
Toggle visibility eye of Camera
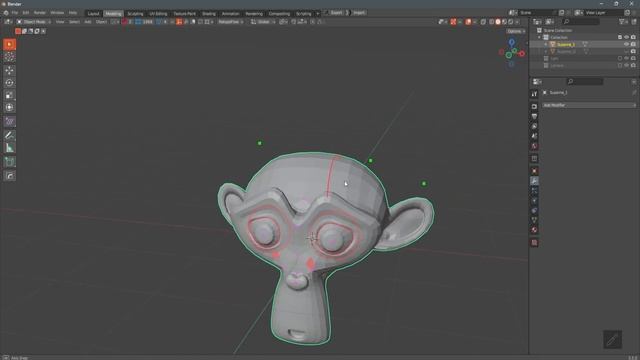coord(627,65)
